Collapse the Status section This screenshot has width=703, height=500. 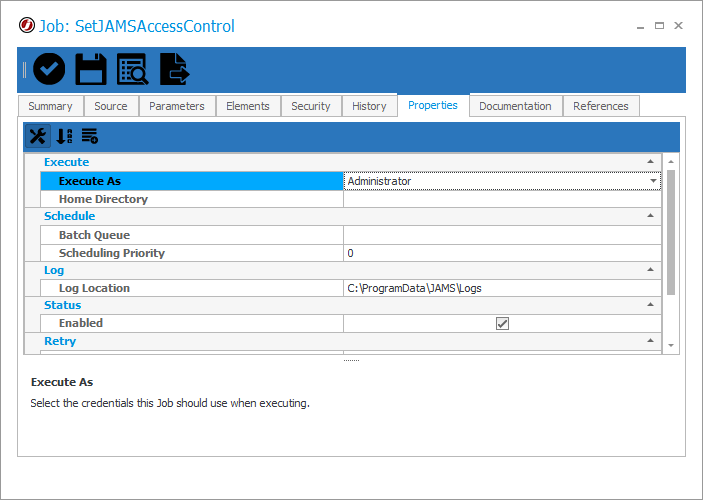click(650, 304)
